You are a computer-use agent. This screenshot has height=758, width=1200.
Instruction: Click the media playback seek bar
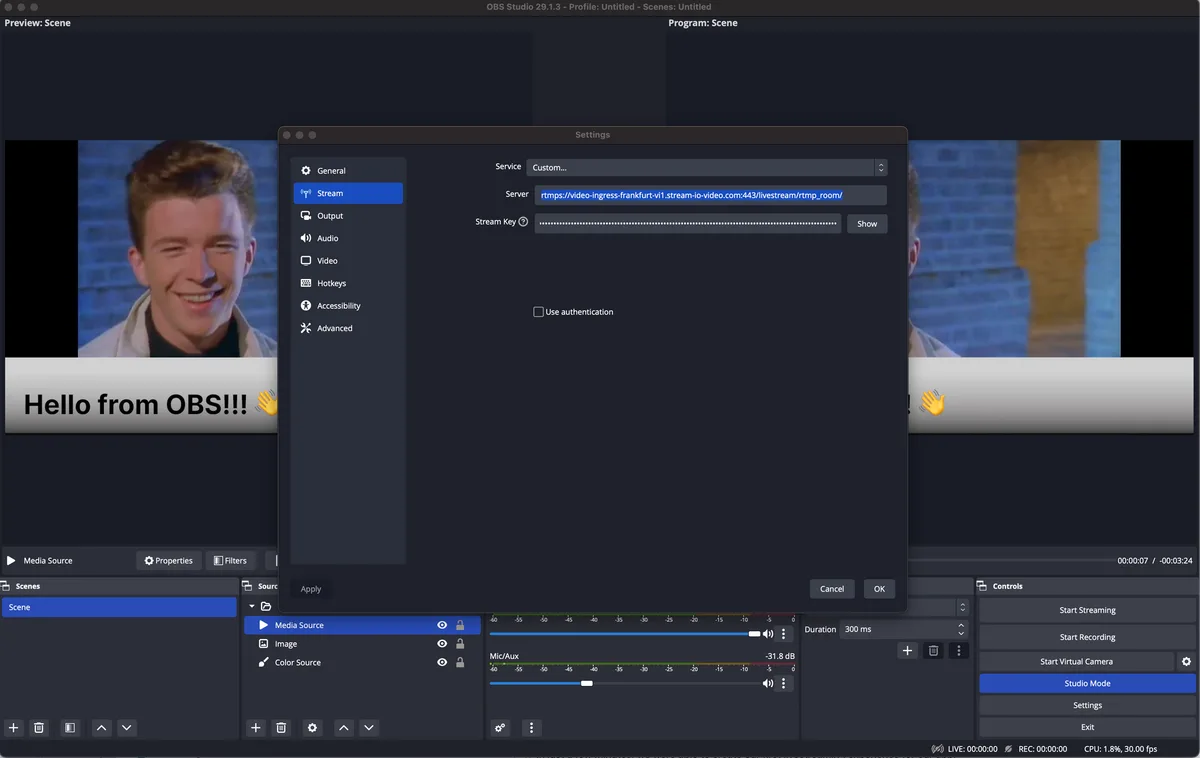pyautogui.click(x=1008, y=560)
